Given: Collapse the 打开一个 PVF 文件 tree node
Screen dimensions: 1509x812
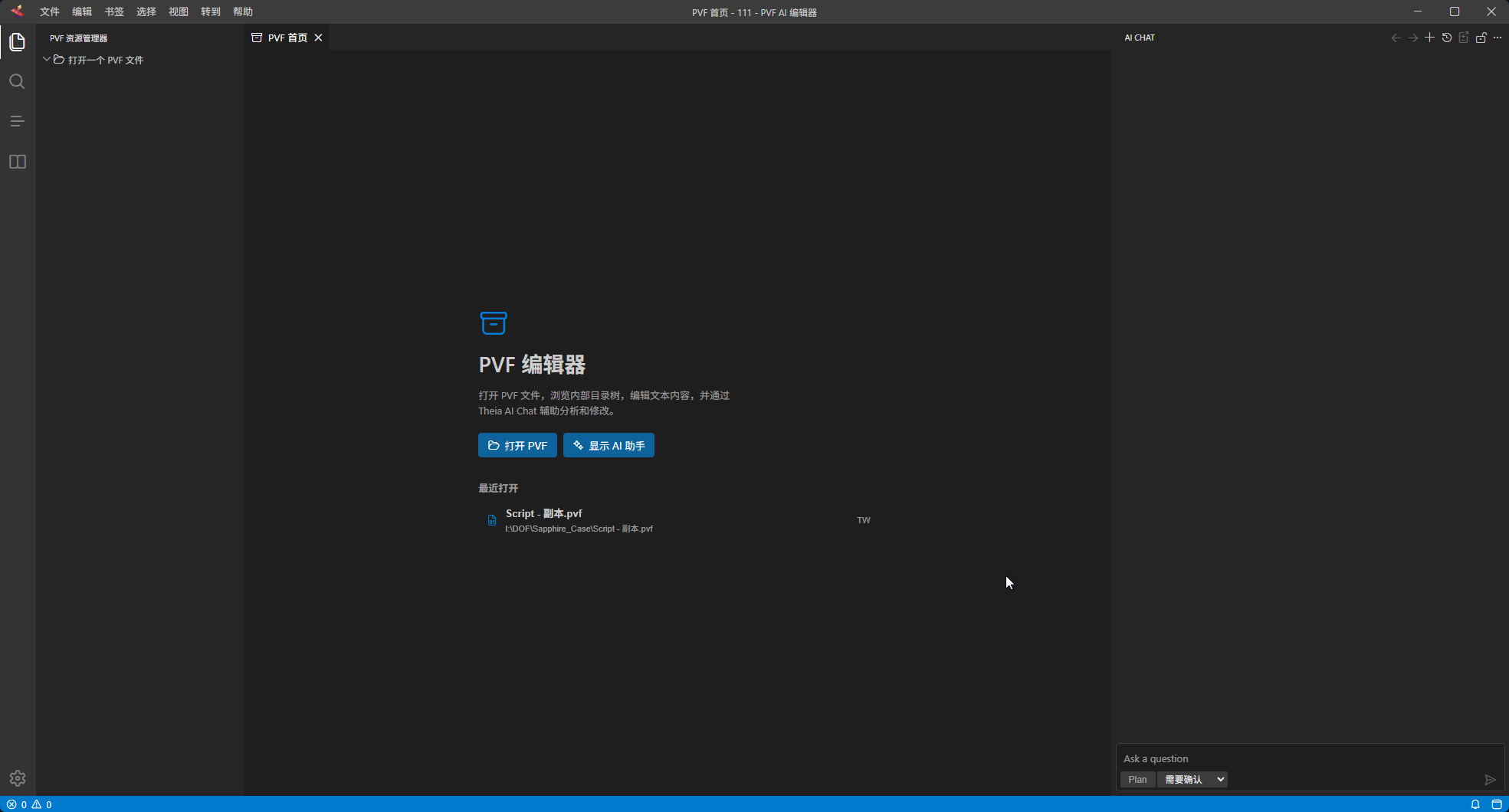Looking at the screenshot, I should (x=47, y=59).
